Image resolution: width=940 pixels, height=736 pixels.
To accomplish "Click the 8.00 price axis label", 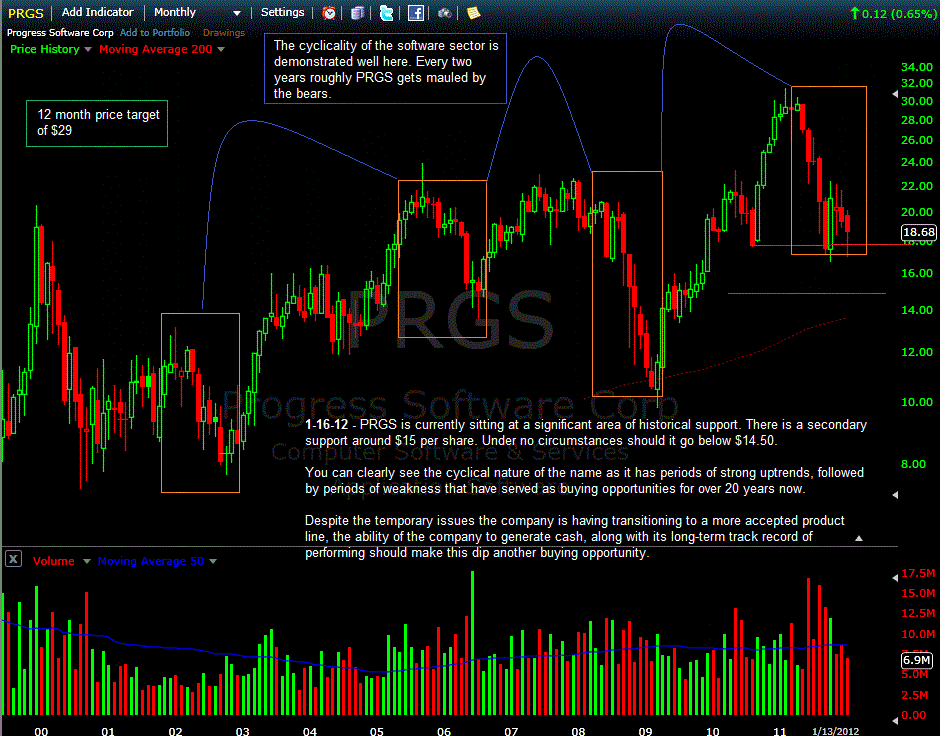I will (913, 464).
